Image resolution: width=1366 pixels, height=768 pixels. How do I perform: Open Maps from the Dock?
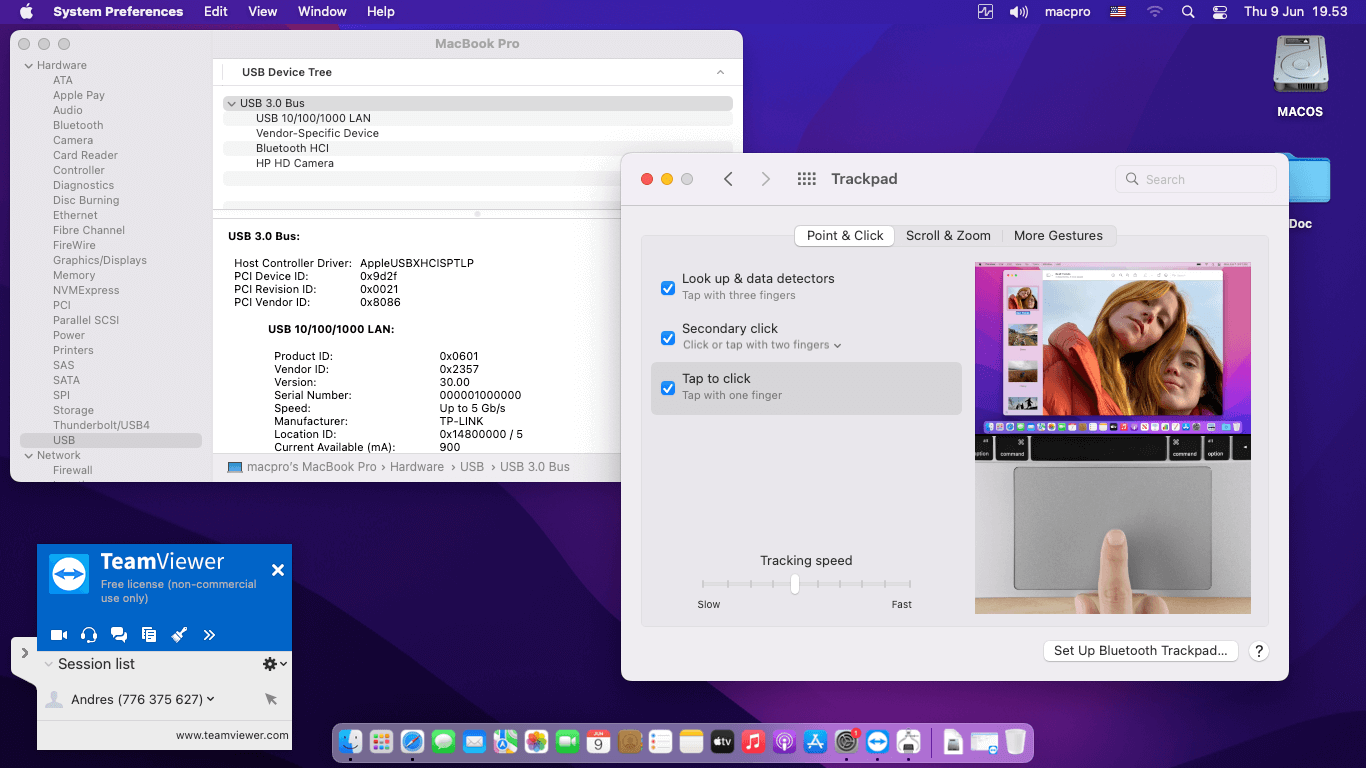coord(505,741)
